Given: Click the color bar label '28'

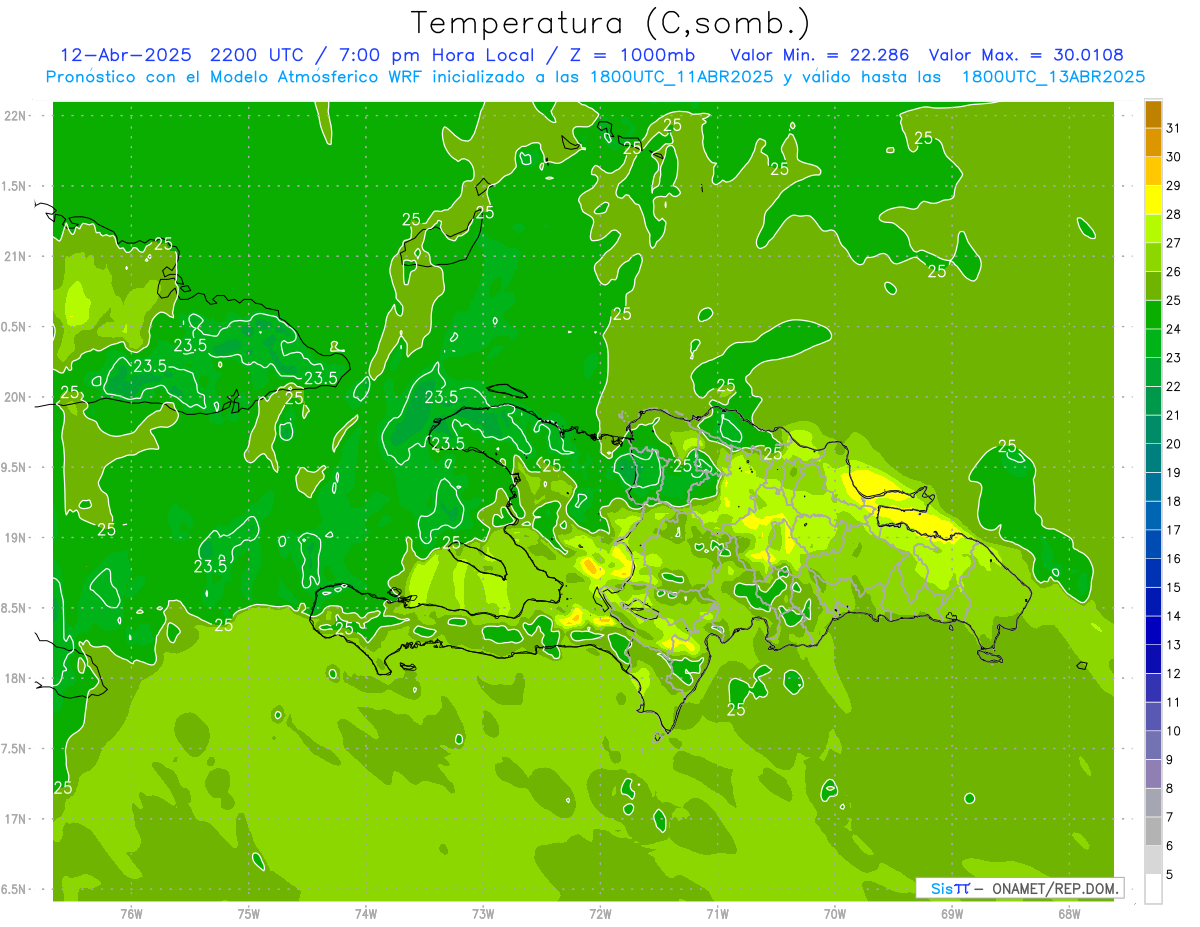Looking at the screenshot, I should (x=1174, y=214).
